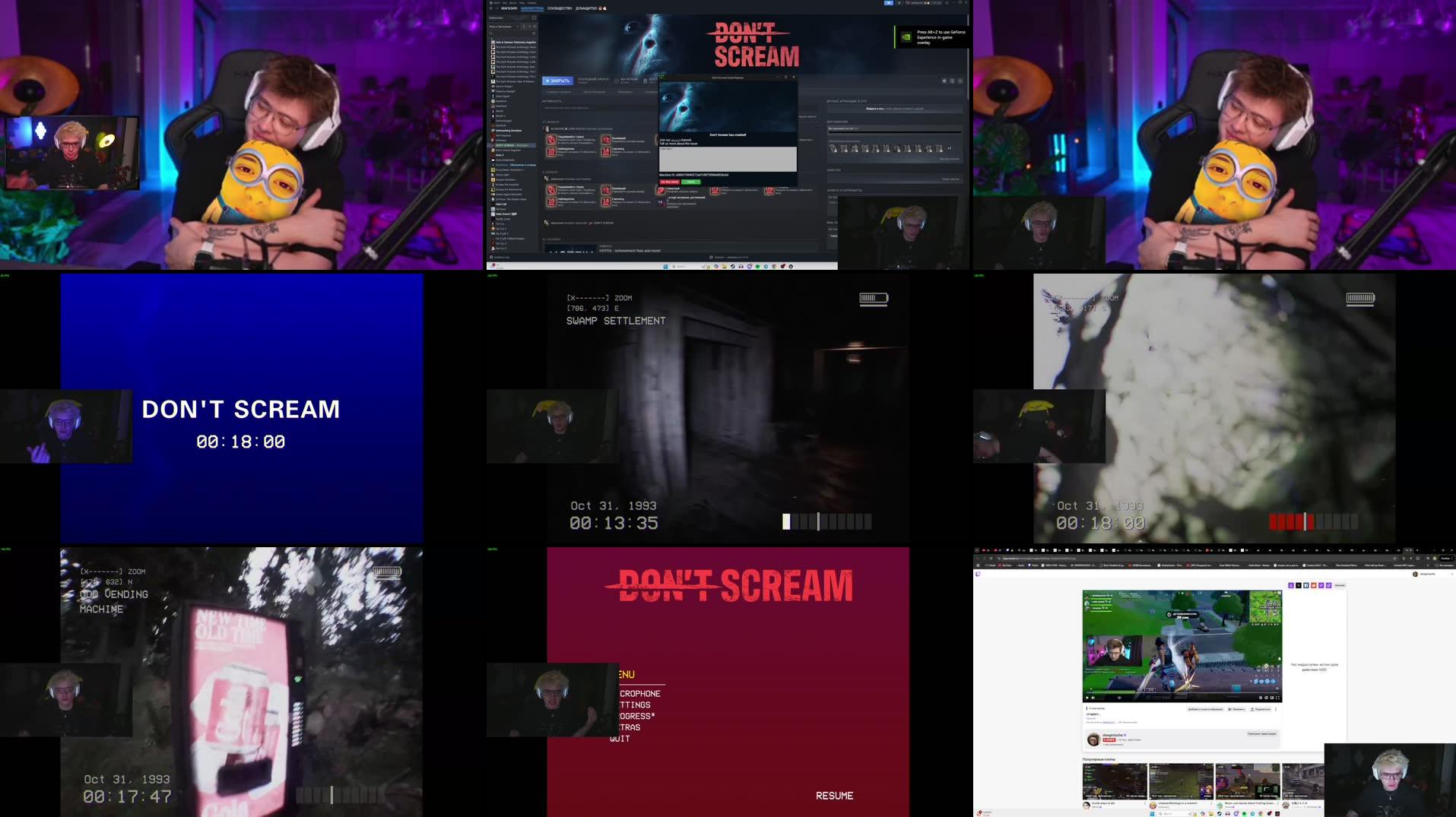Open the discord link in crash dialog
1456x817 pixels.
click(x=675, y=140)
